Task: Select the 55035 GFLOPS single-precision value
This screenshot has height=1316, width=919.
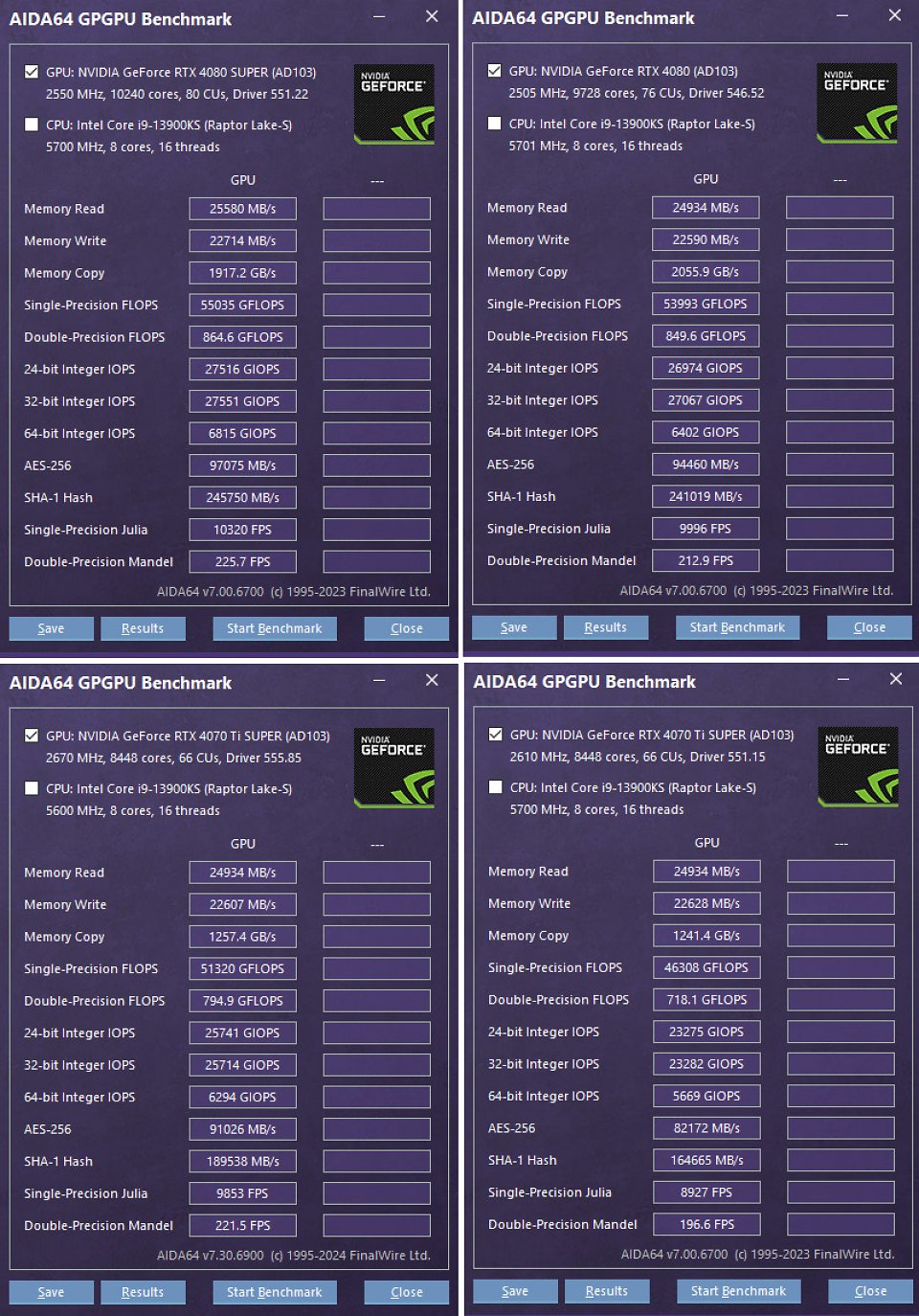Action: pos(243,305)
